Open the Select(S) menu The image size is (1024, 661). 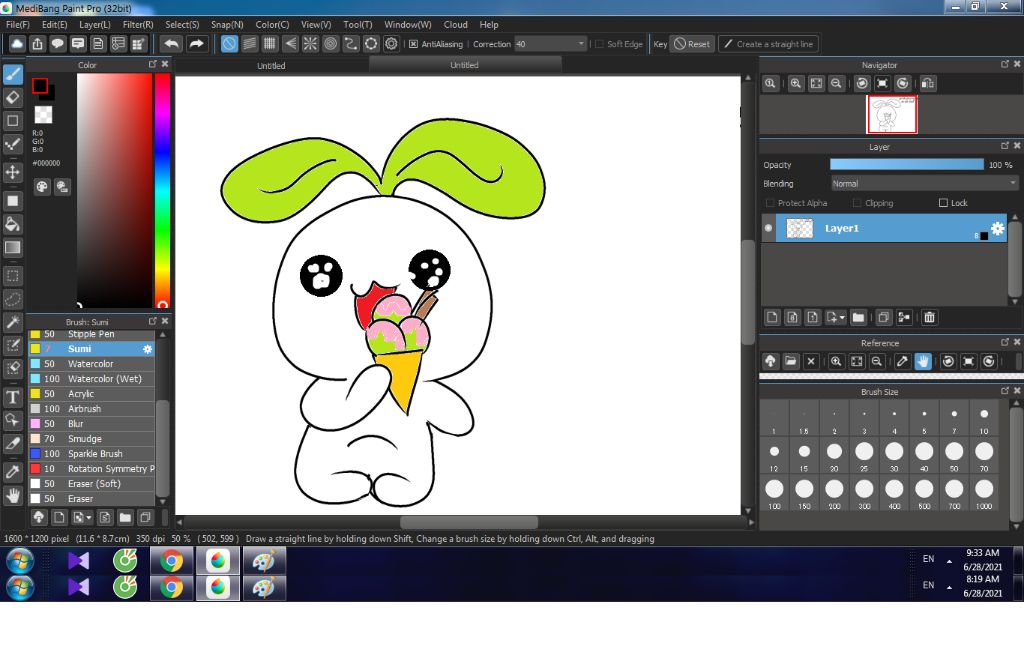[x=182, y=25]
